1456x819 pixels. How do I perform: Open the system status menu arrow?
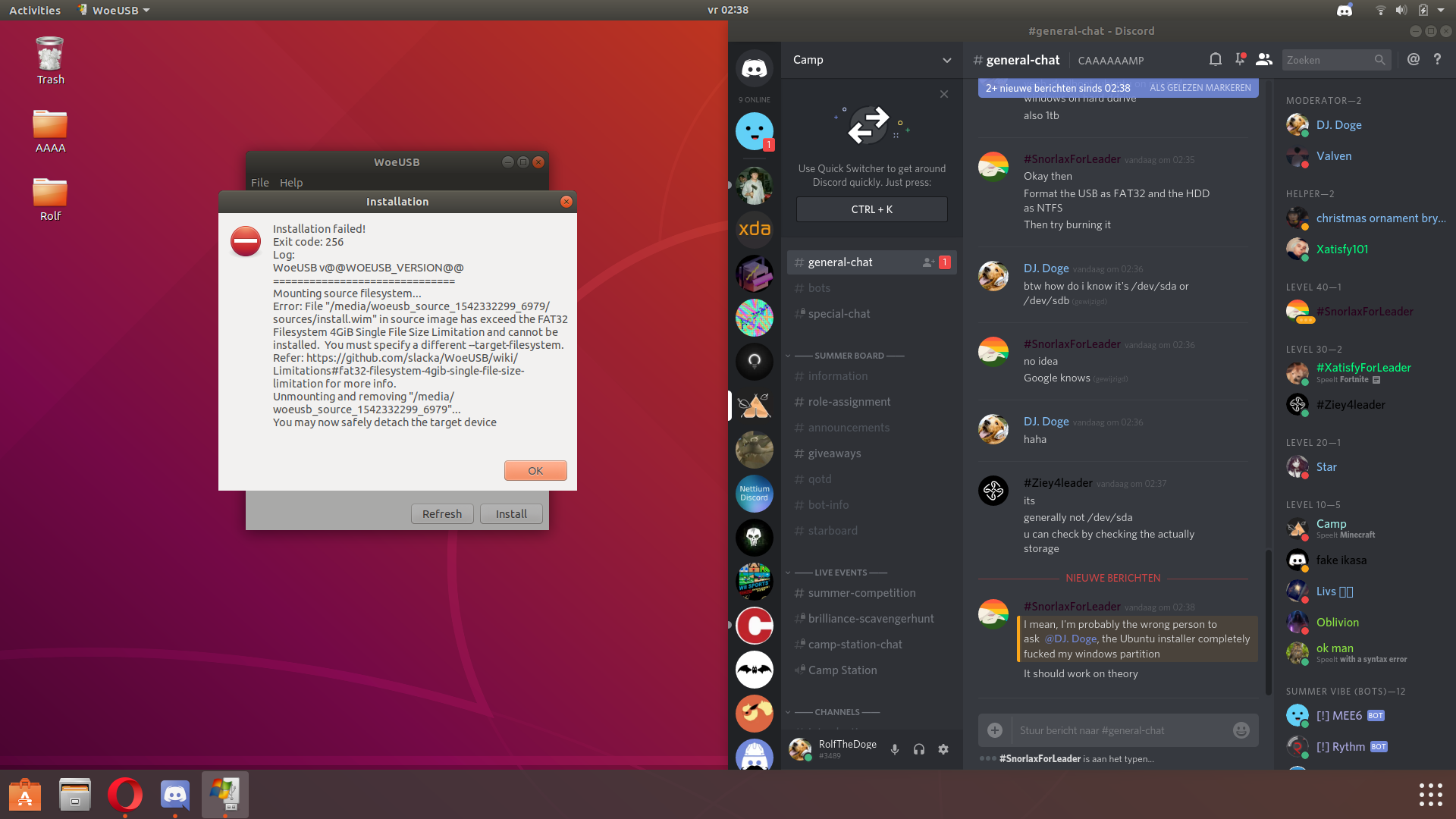(x=1441, y=10)
